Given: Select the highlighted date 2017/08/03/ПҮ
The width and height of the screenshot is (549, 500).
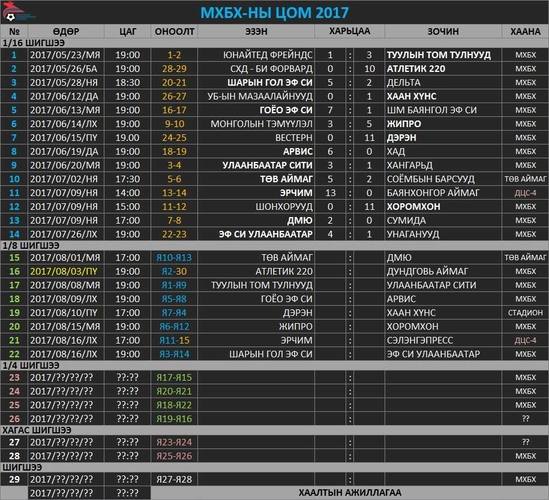Looking at the screenshot, I should [64, 271].
